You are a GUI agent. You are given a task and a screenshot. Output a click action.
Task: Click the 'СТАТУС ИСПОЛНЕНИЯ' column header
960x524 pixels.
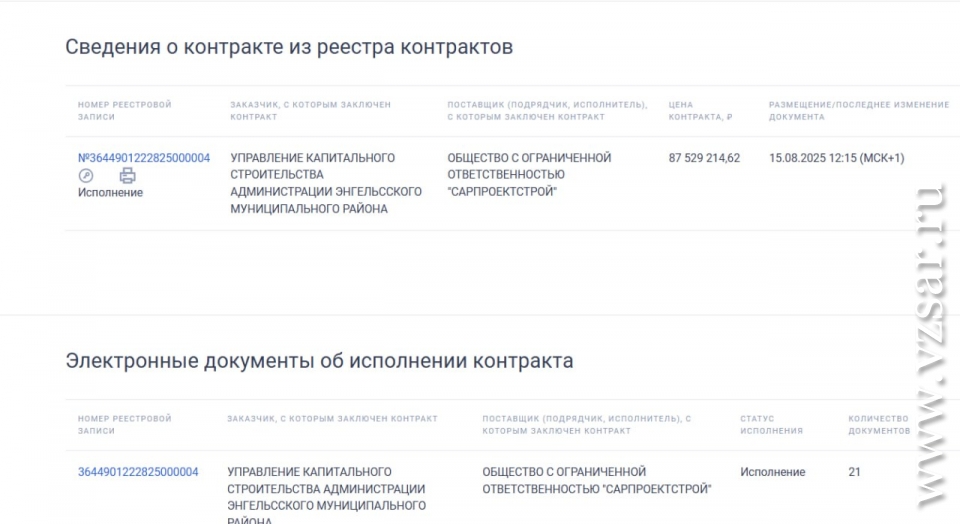point(771,425)
